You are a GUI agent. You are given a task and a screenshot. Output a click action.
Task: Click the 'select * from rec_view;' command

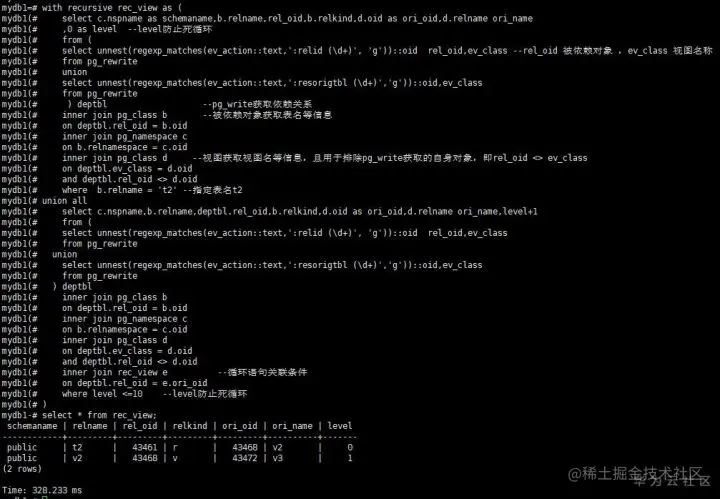click(99, 415)
